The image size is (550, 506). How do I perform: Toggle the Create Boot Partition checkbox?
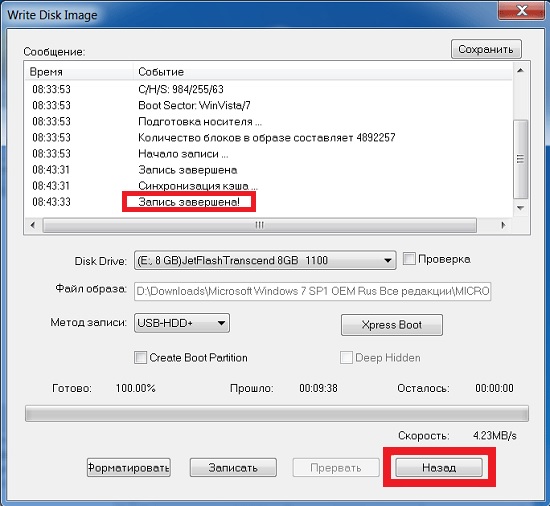coord(140,358)
